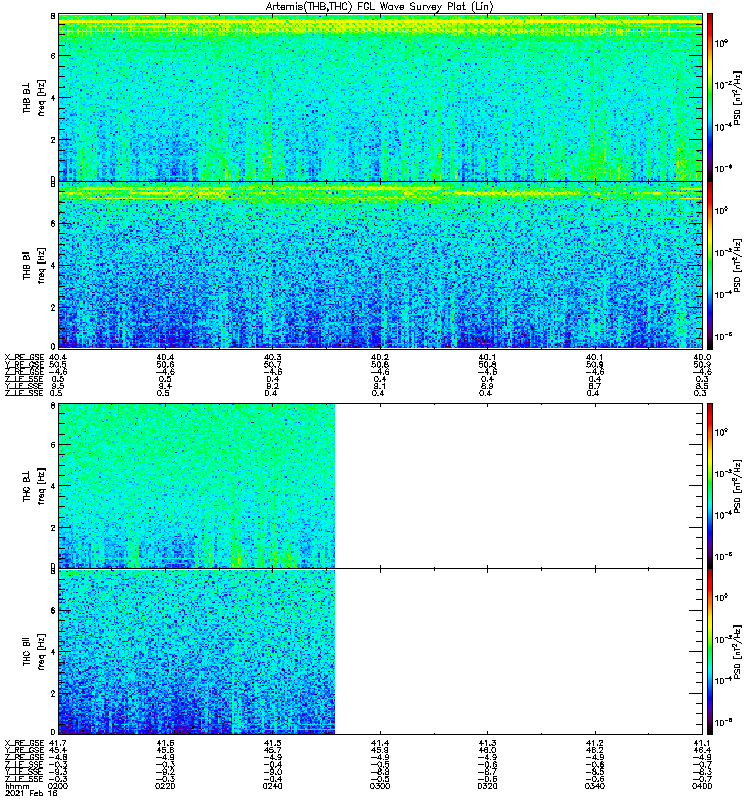The image size is (750, 800).
Task: Click the "THC B∥ freq [Hz]" axis label
Action: [34, 652]
